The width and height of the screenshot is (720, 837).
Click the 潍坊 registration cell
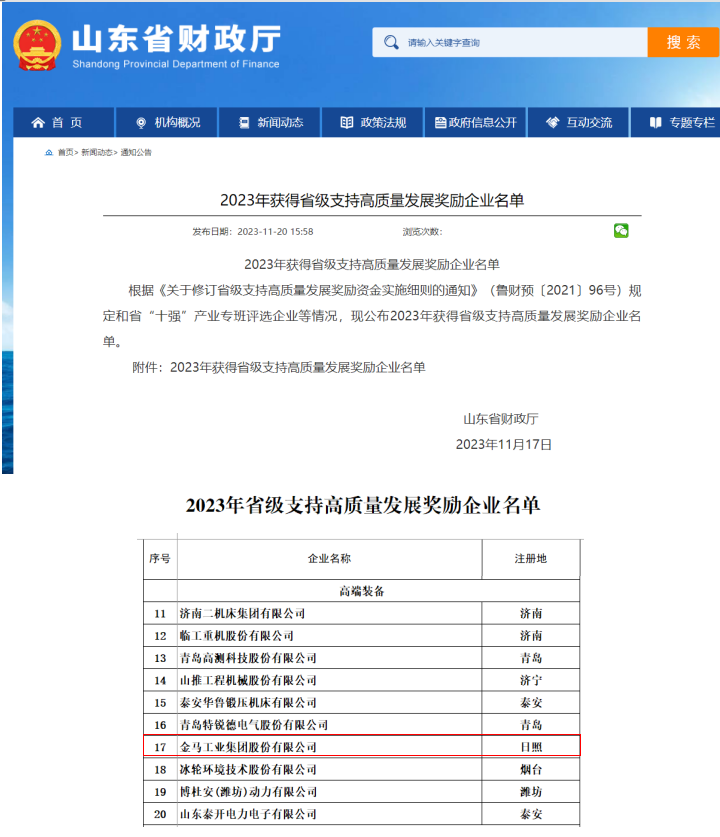click(531, 792)
